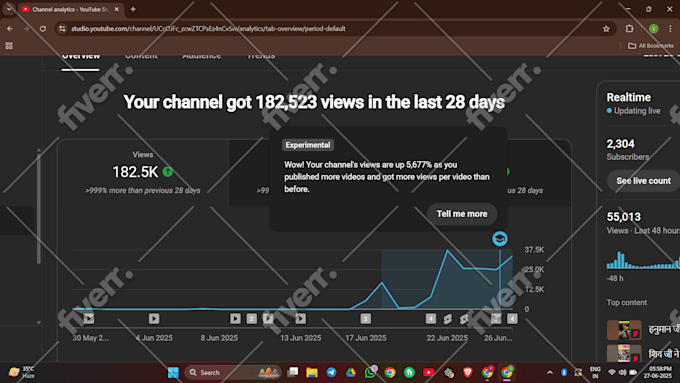Open the tab search dropdown arrow

(9, 9)
